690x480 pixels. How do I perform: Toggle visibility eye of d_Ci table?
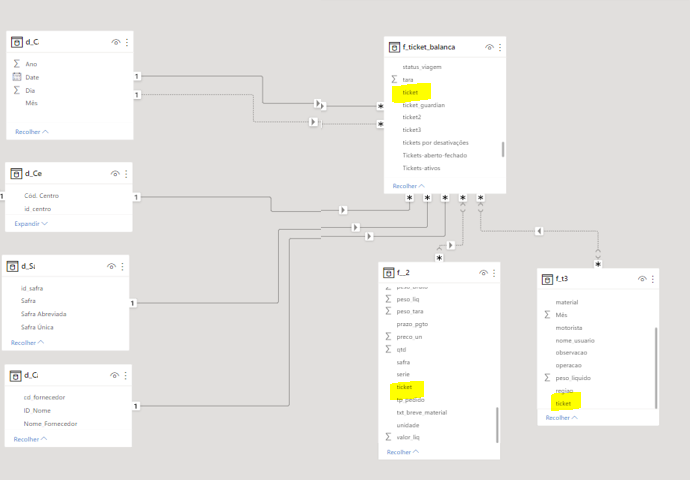114,375
